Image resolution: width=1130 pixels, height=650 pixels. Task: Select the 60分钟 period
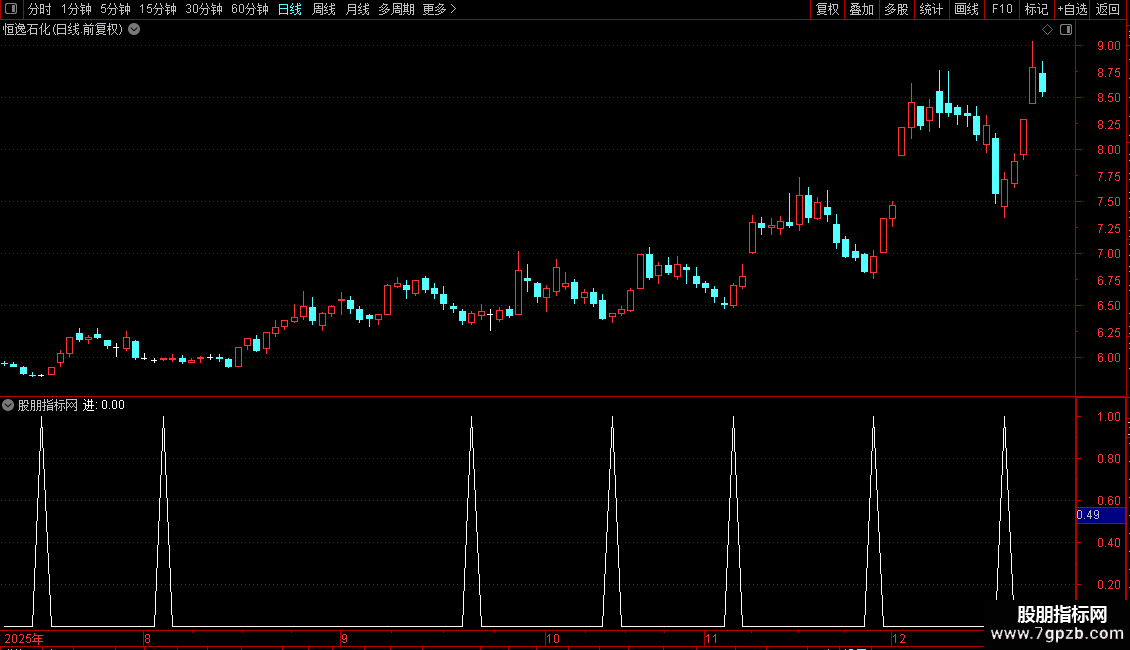coord(250,9)
